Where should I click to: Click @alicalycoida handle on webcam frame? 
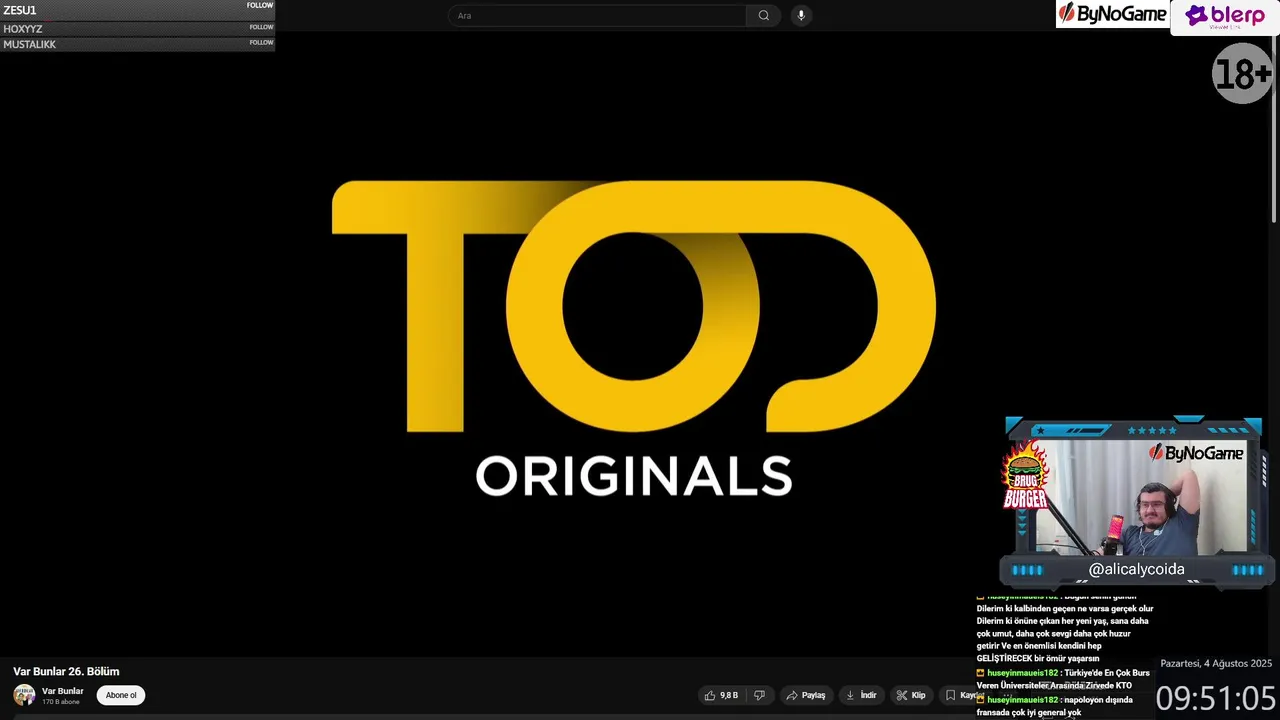(x=1136, y=569)
